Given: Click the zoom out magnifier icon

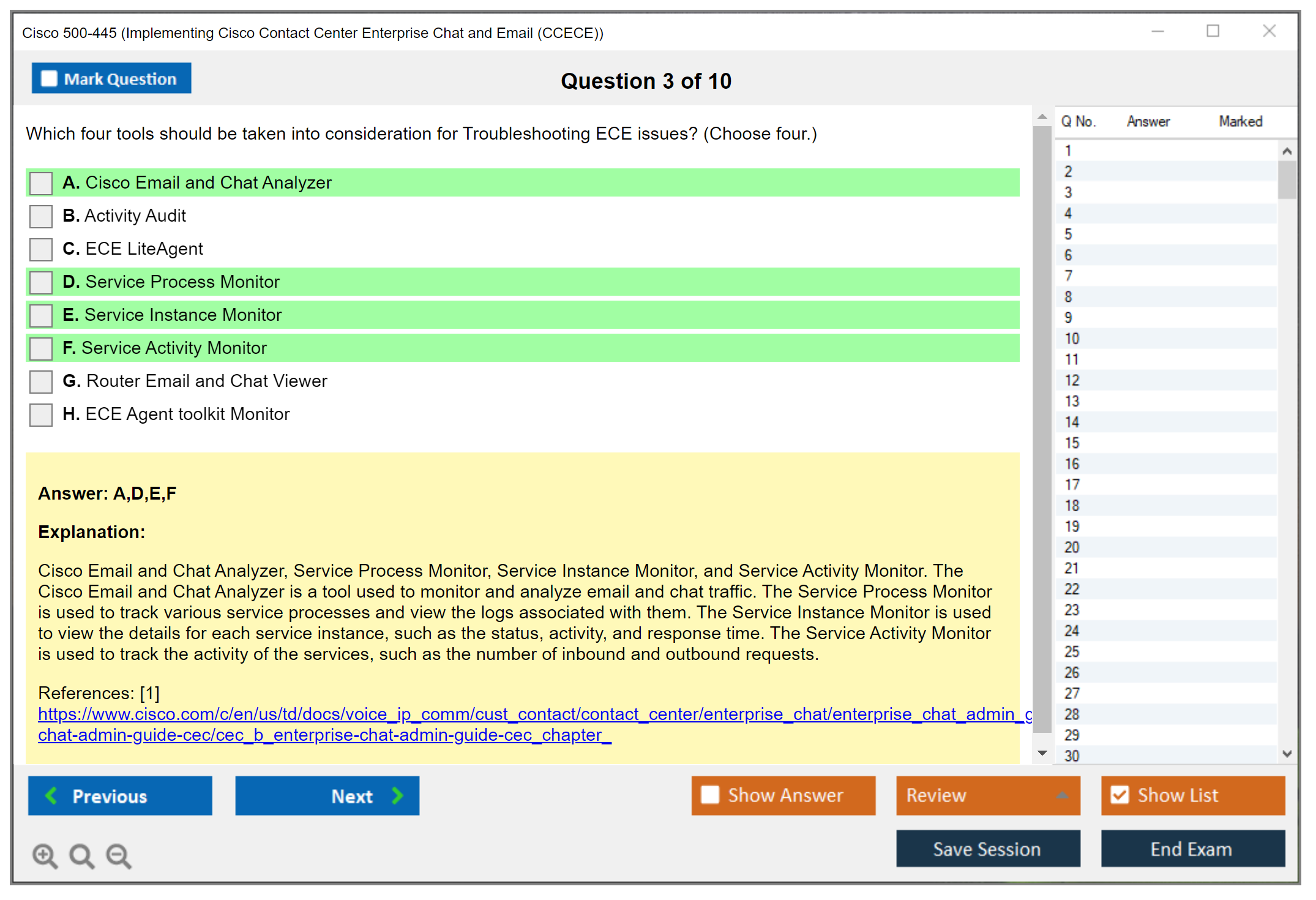Looking at the screenshot, I should (x=118, y=855).
